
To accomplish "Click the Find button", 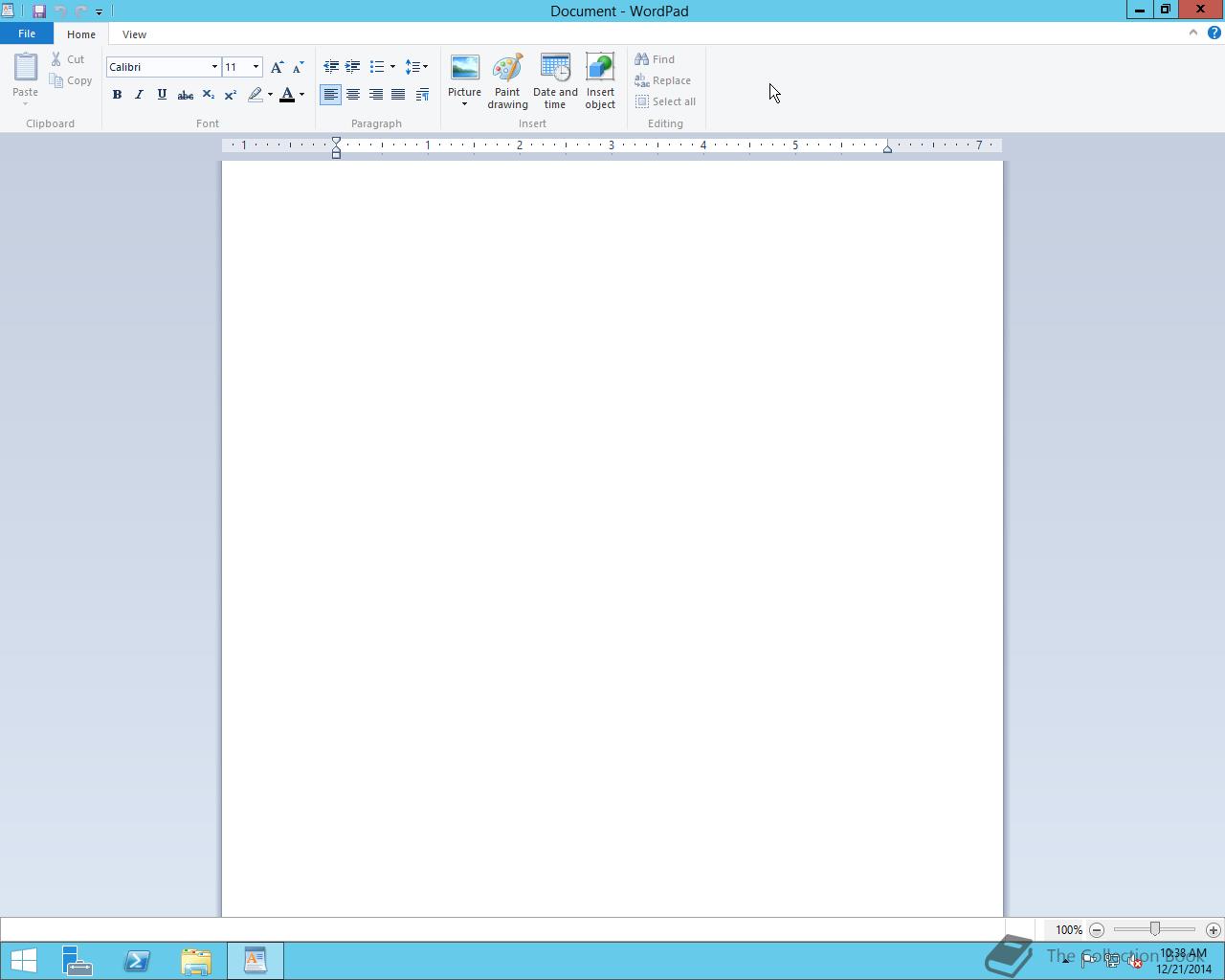I will click(x=655, y=59).
